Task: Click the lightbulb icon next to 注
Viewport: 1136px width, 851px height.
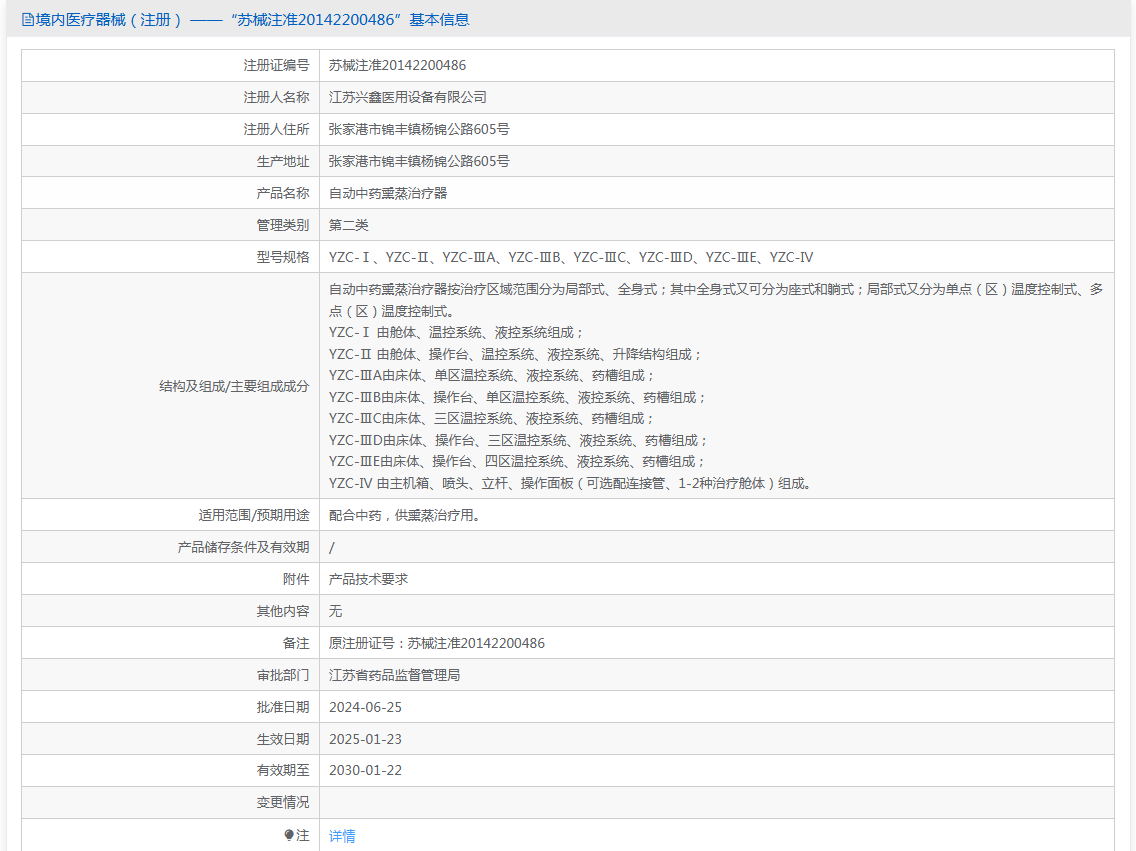Action: 289,835
